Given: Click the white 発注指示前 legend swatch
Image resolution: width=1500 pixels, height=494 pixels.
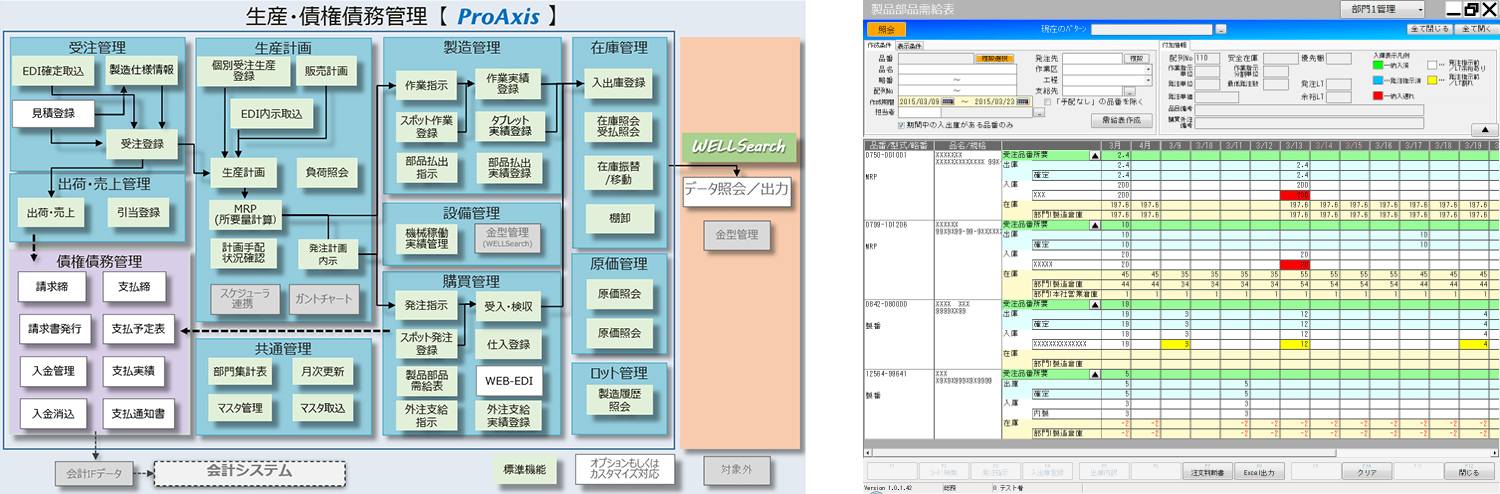Looking at the screenshot, I should [x=1432, y=65].
